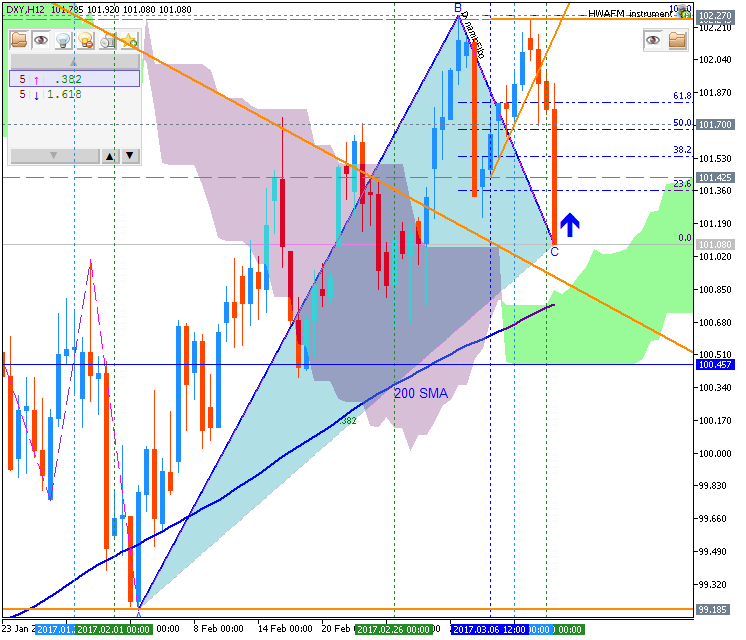Click the 102.040 price axis value
The height and width of the screenshot is (640, 746).
tap(715, 59)
